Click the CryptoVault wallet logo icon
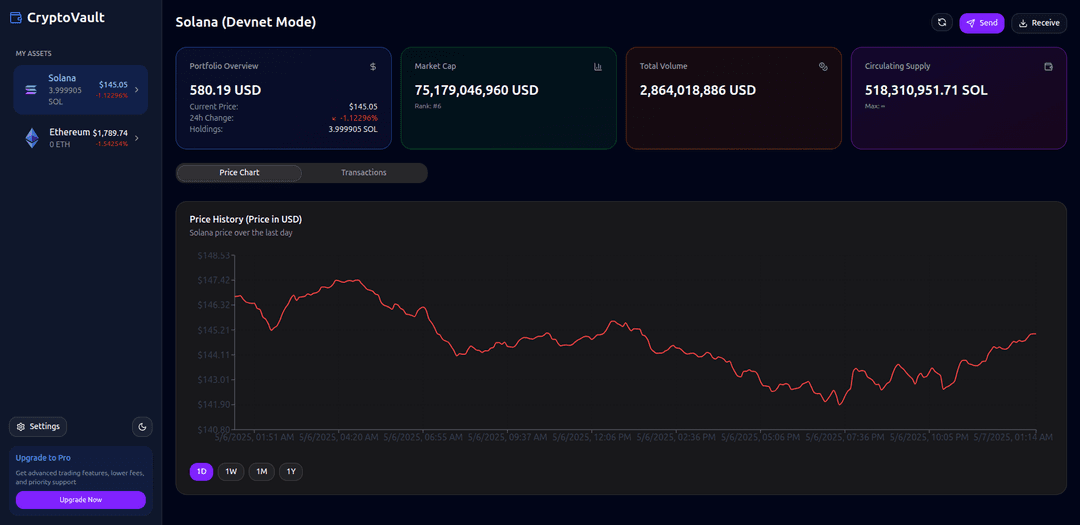Image resolution: width=1080 pixels, height=525 pixels. [15, 18]
